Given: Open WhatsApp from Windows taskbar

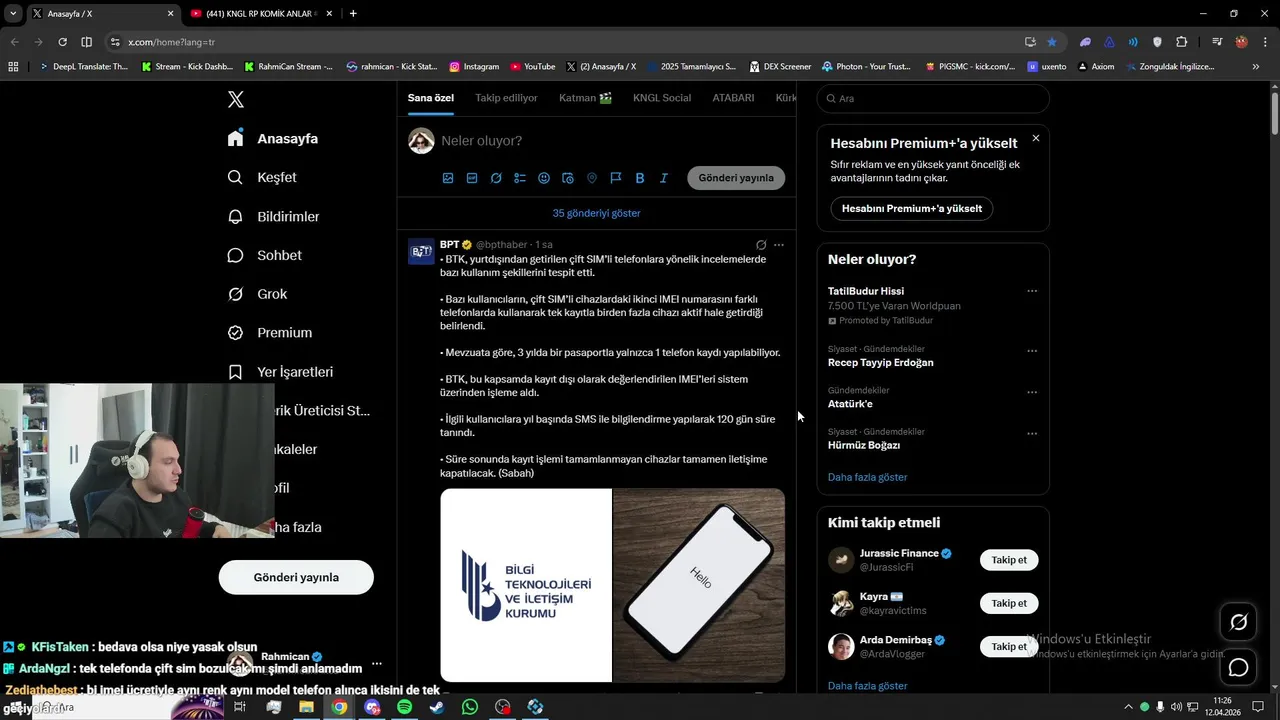Looking at the screenshot, I should point(470,707).
